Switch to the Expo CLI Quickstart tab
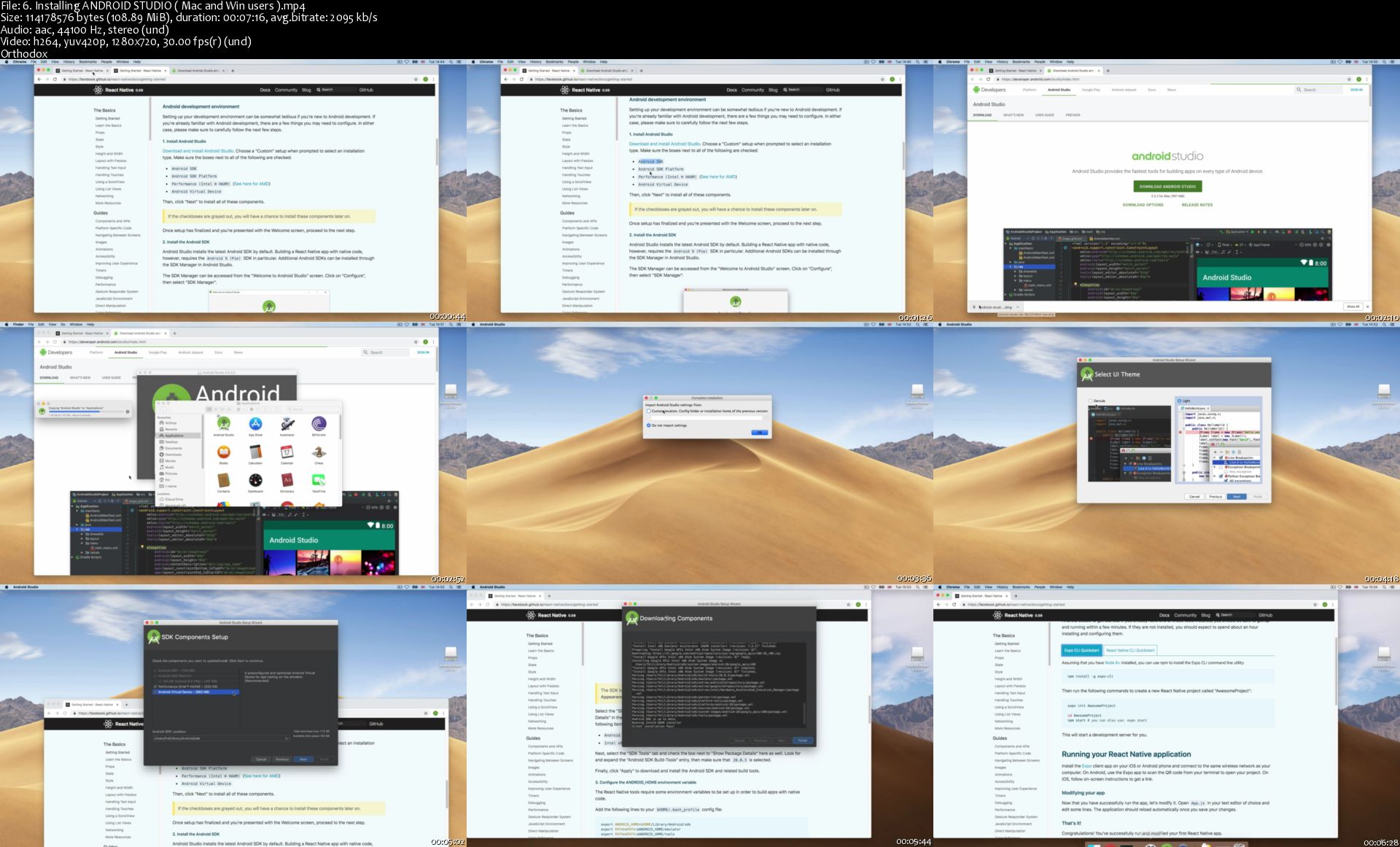The image size is (1400, 847). [1081, 650]
